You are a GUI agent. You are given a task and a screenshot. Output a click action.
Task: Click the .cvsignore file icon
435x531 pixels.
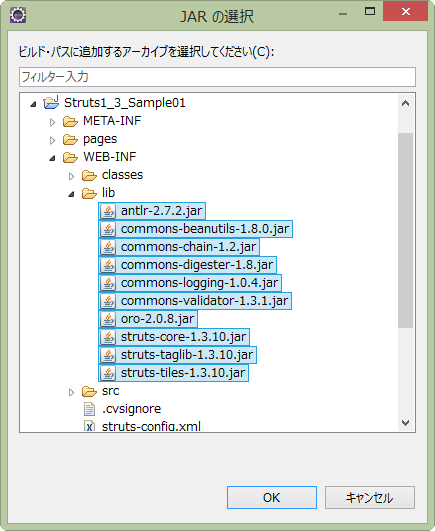click(x=89, y=409)
